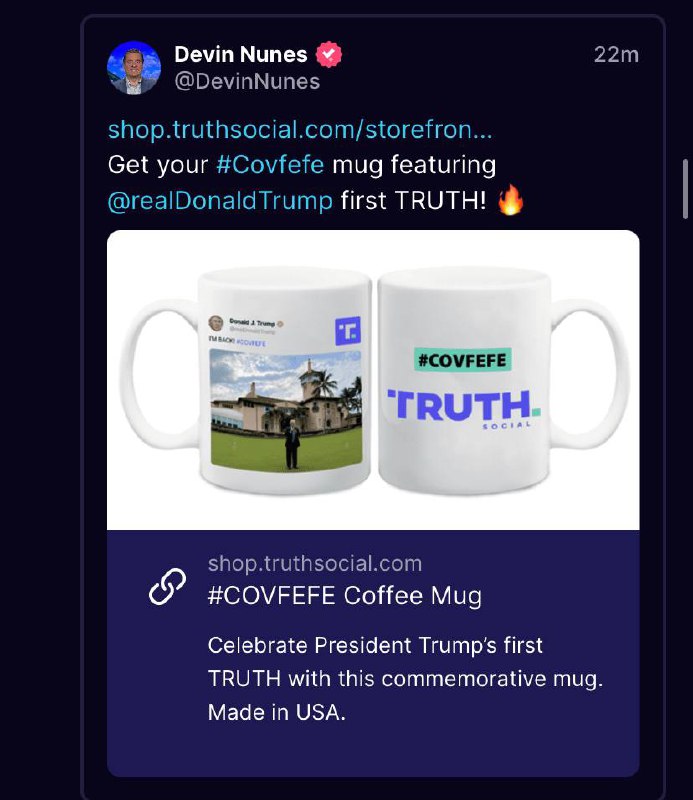Click the vertical scrollbar thumb at right edge
The width and height of the screenshot is (693, 800).
coord(685,189)
